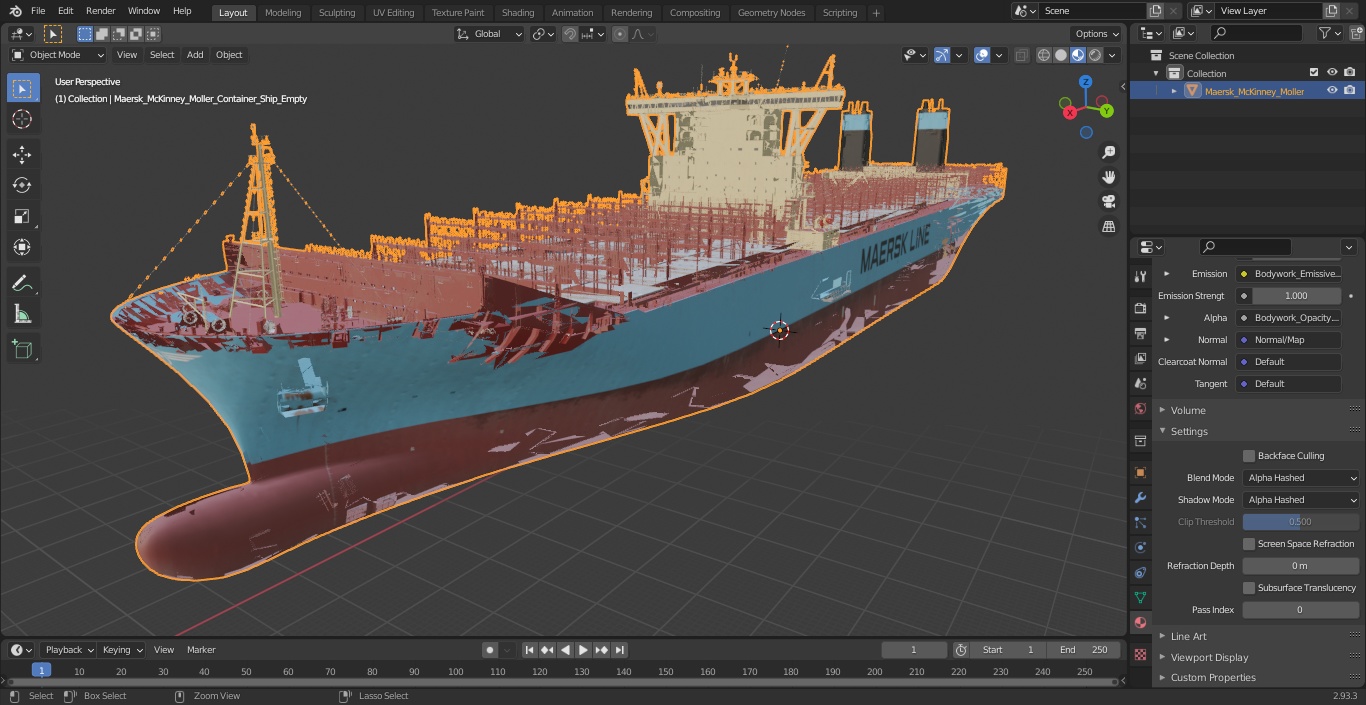Click the pan hand viewport gizmo
Image resolution: width=1366 pixels, height=705 pixels.
pyautogui.click(x=1108, y=177)
